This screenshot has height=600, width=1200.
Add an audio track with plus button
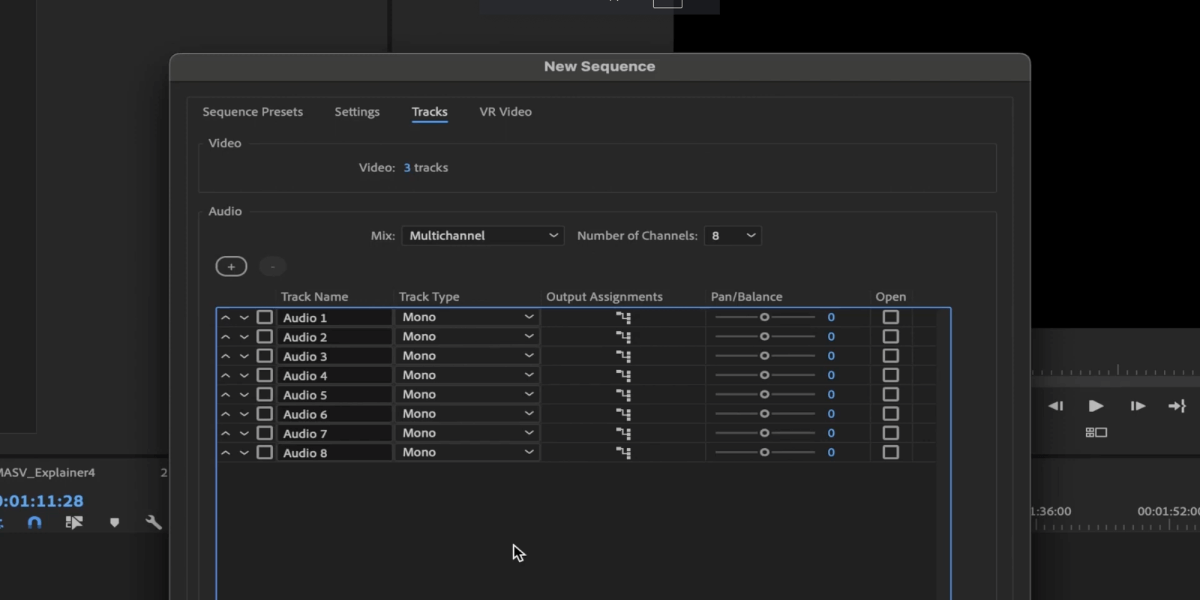click(x=231, y=267)
